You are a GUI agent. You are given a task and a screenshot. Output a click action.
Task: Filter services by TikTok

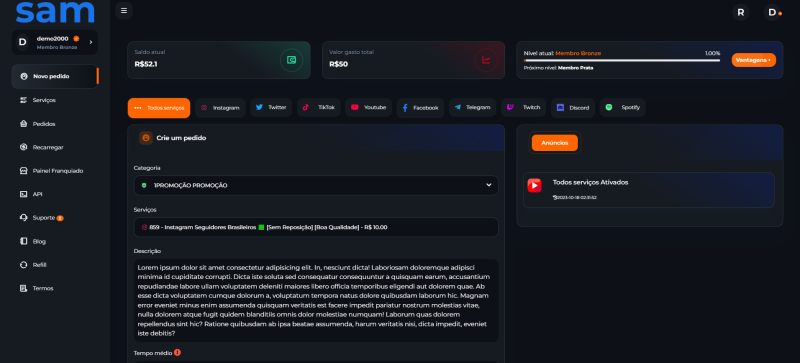pyautogui.click(x=319, y=108)
